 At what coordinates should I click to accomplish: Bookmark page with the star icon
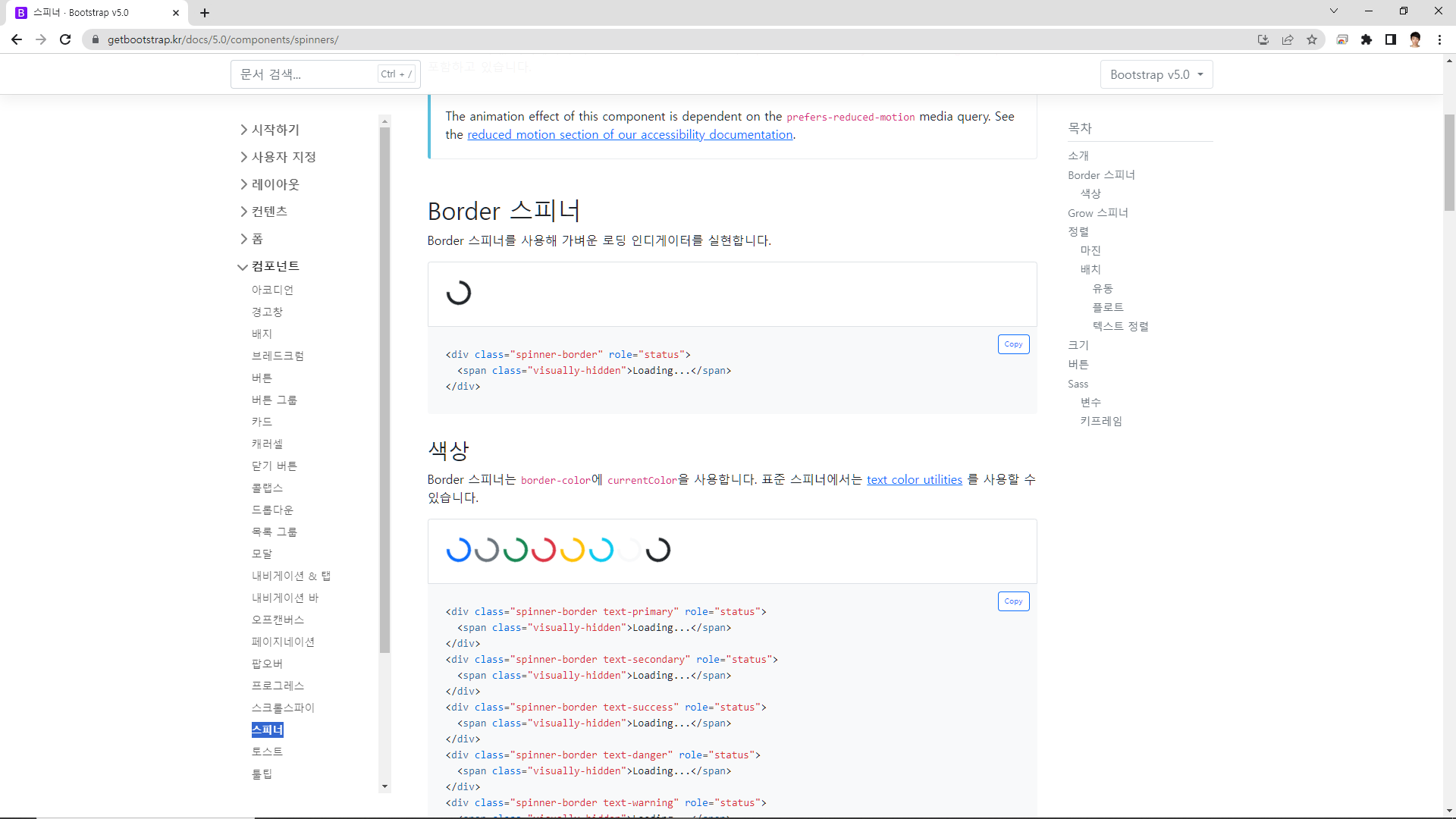(1312, 39)
